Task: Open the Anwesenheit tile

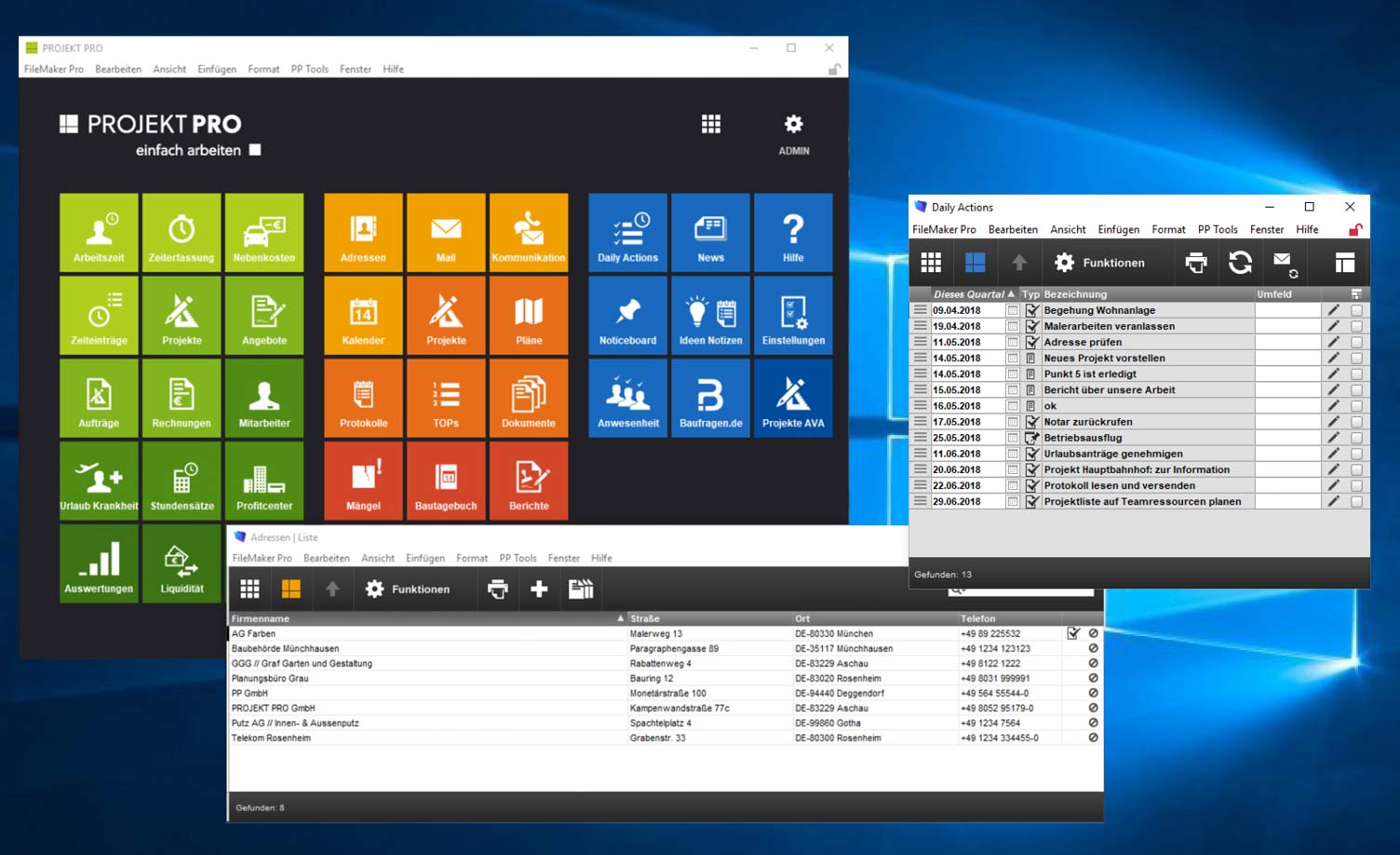Action: point(627,399)
